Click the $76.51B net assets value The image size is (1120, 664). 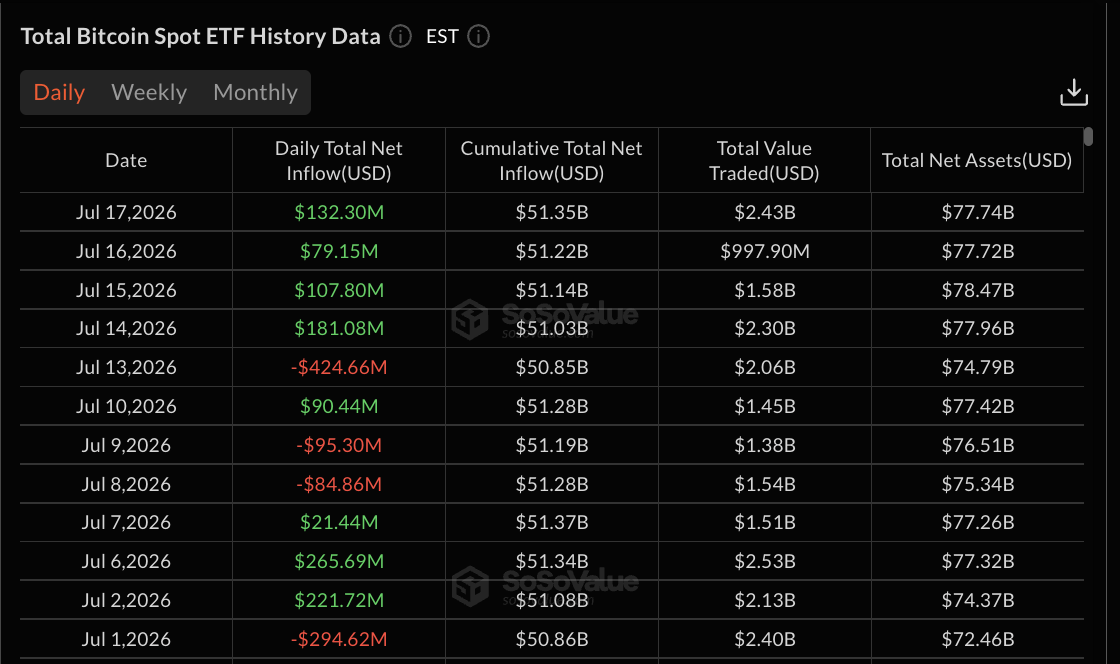pos(978,445)
